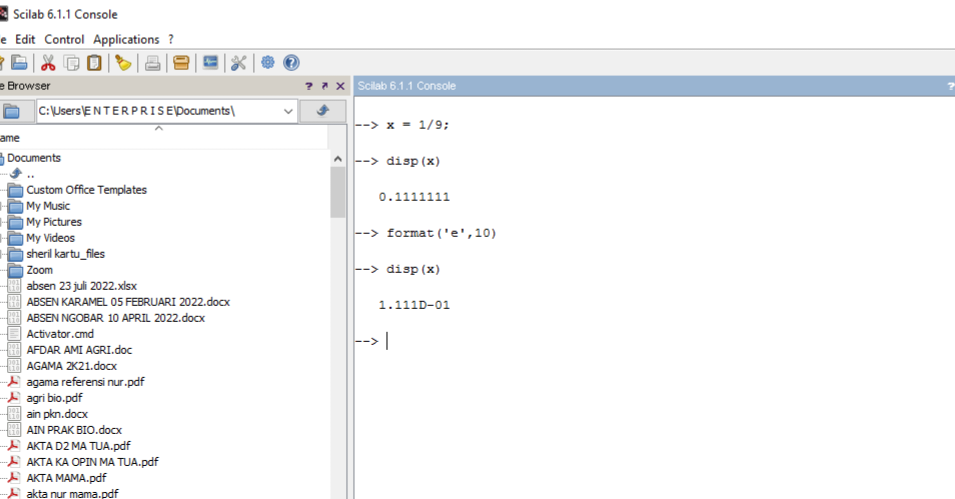Select AIN PRAK BIO.docx

click(74, 430)
